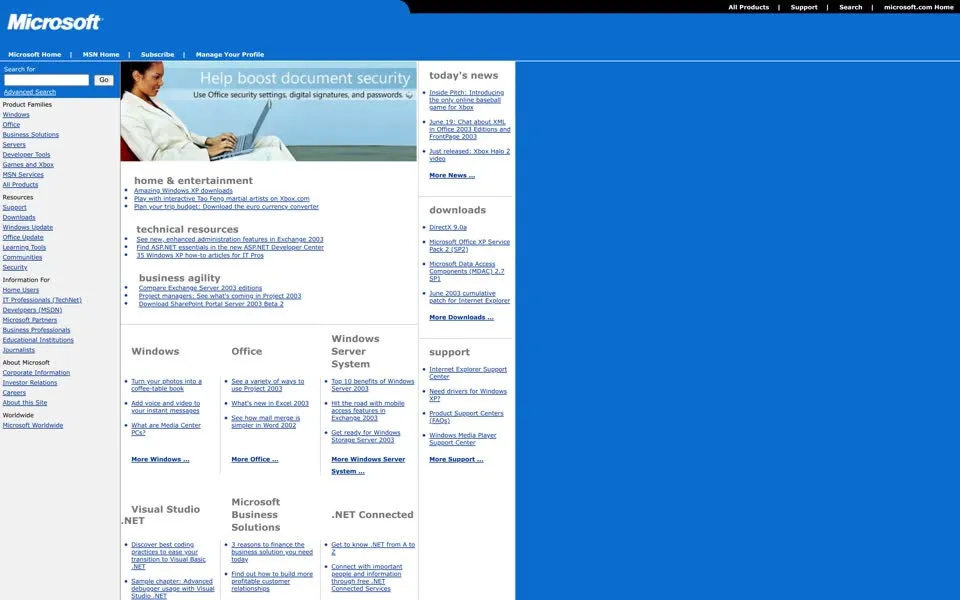Open Search in the top bar
The width and height of the screenshot is (960, 600).
(850, 7)
